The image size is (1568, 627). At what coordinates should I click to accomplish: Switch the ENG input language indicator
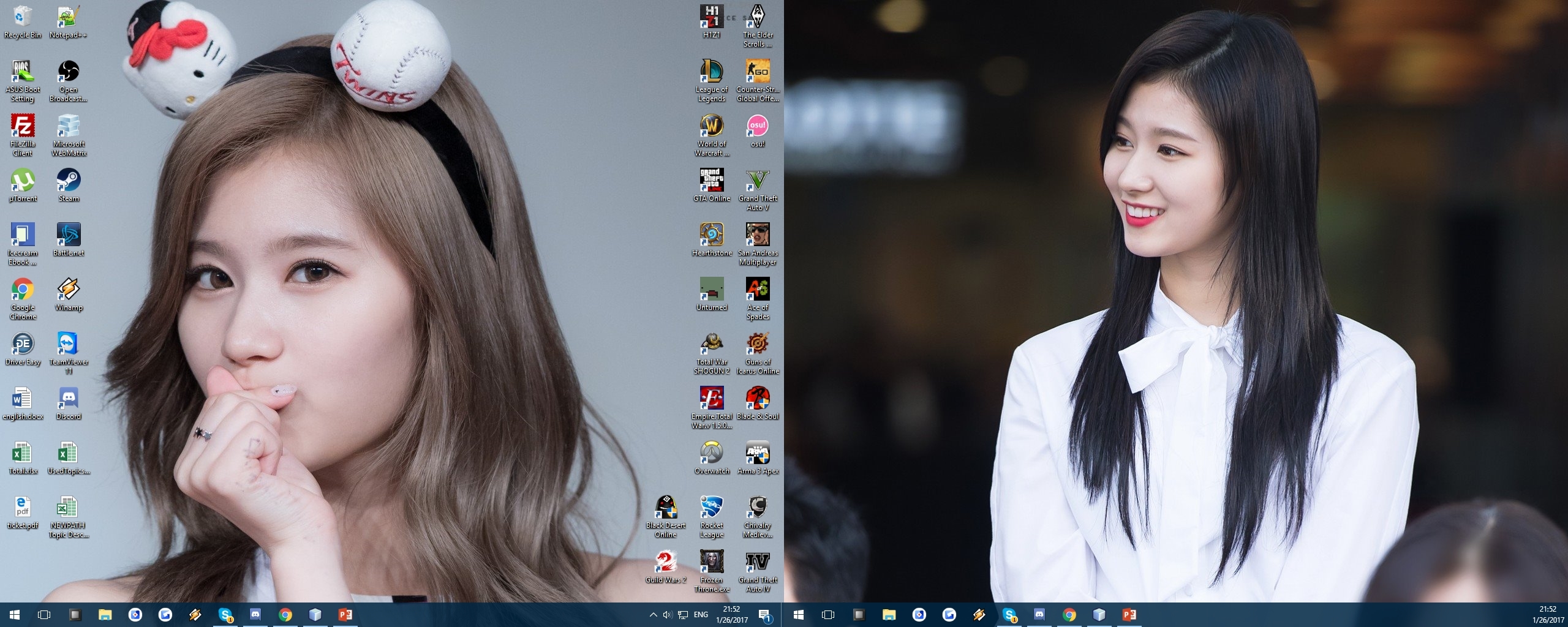701,615
